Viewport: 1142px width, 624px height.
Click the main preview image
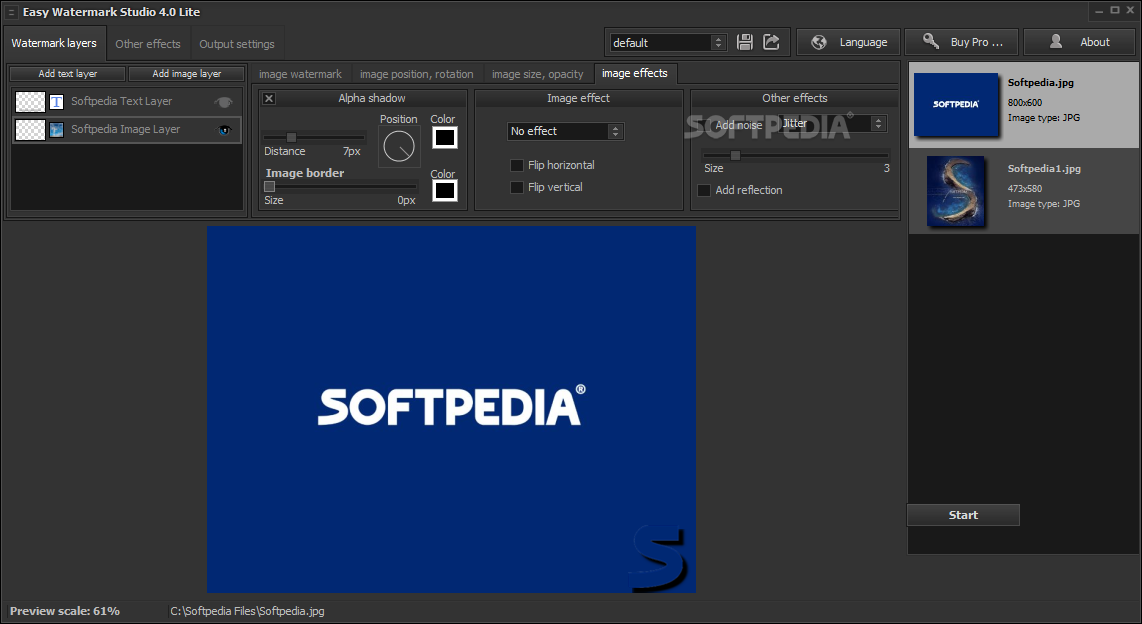coord(451,408)
